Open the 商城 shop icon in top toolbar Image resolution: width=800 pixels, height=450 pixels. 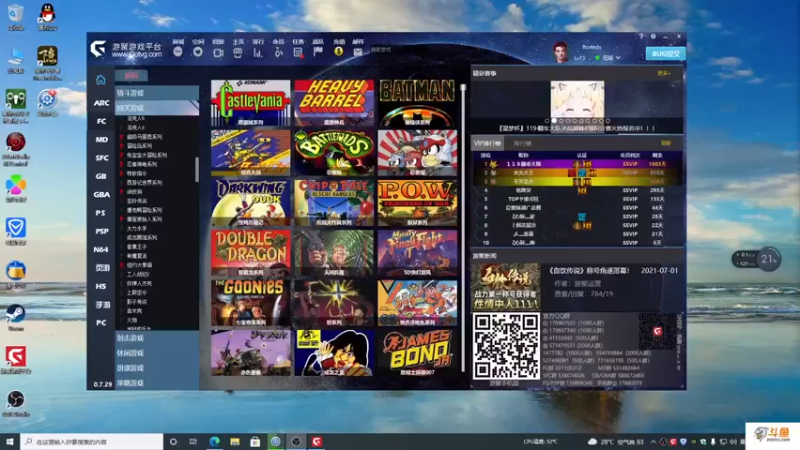[178, 52]
